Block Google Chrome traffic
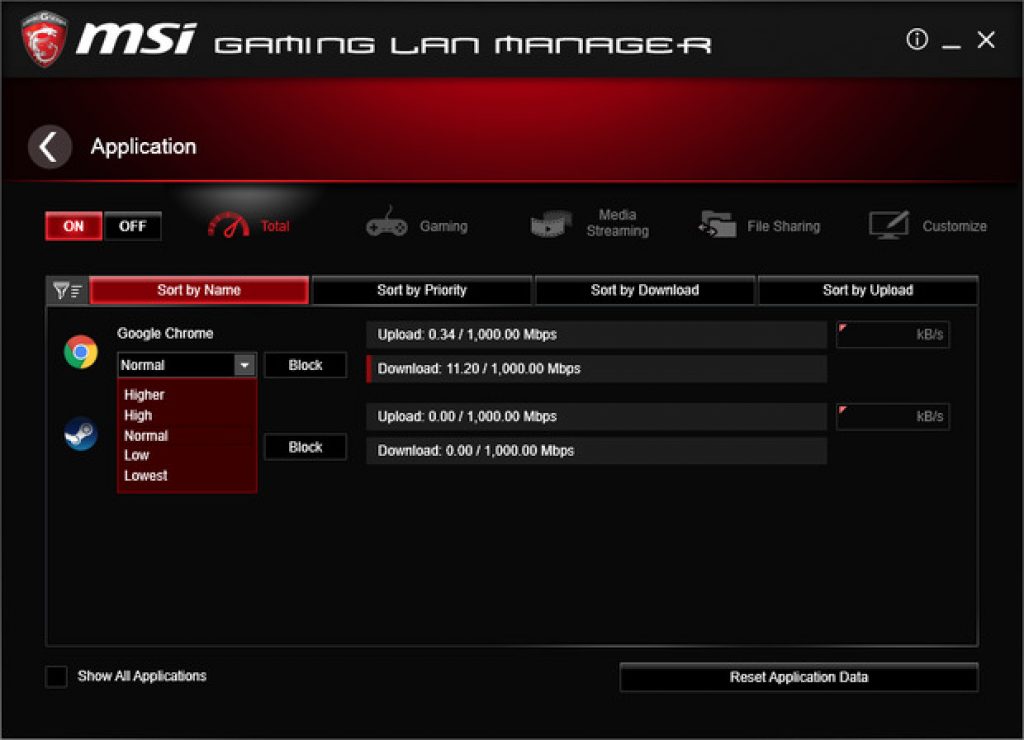 coord(305,365)
